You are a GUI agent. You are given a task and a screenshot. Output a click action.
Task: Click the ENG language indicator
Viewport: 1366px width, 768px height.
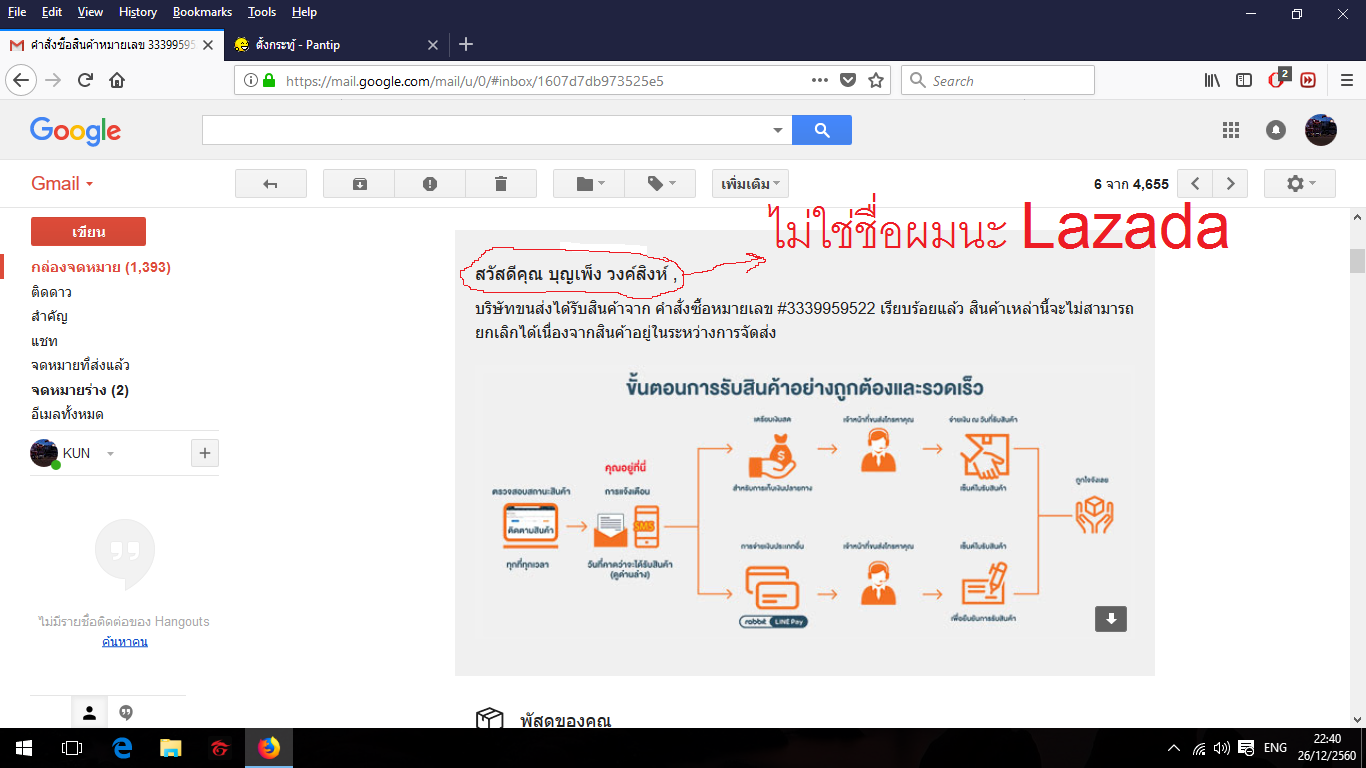pos(1276,748)
